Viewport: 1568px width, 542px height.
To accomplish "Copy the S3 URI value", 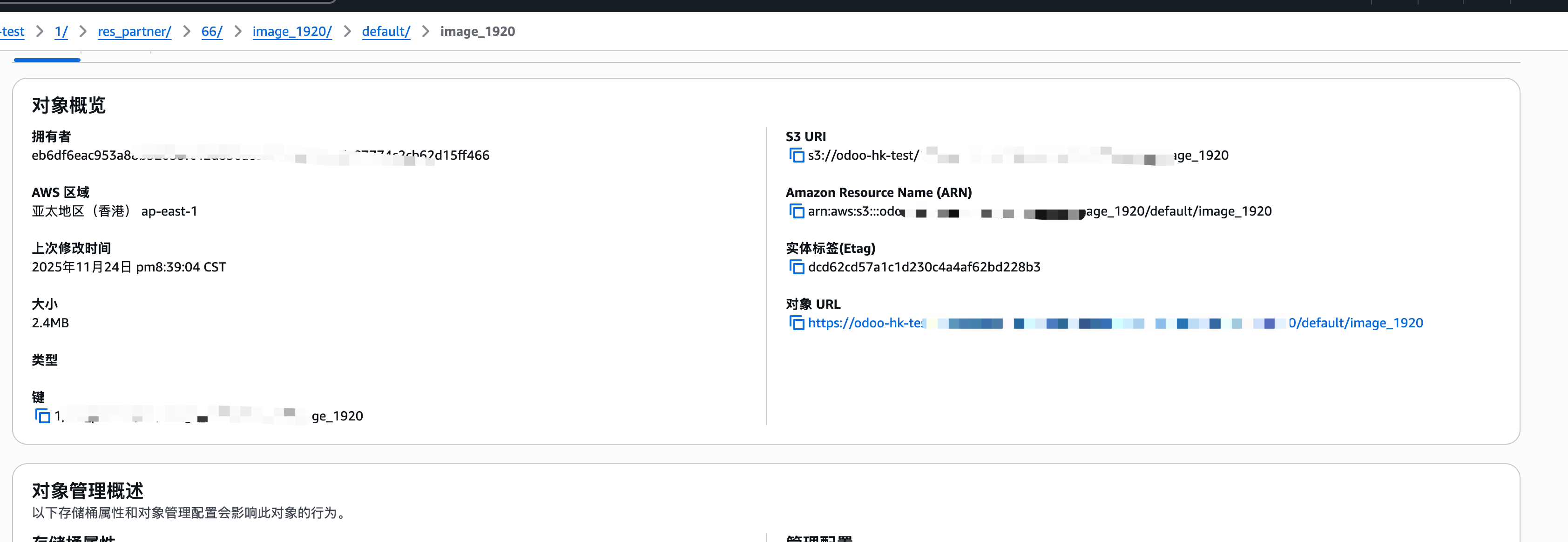I will [x=796, y=156].
